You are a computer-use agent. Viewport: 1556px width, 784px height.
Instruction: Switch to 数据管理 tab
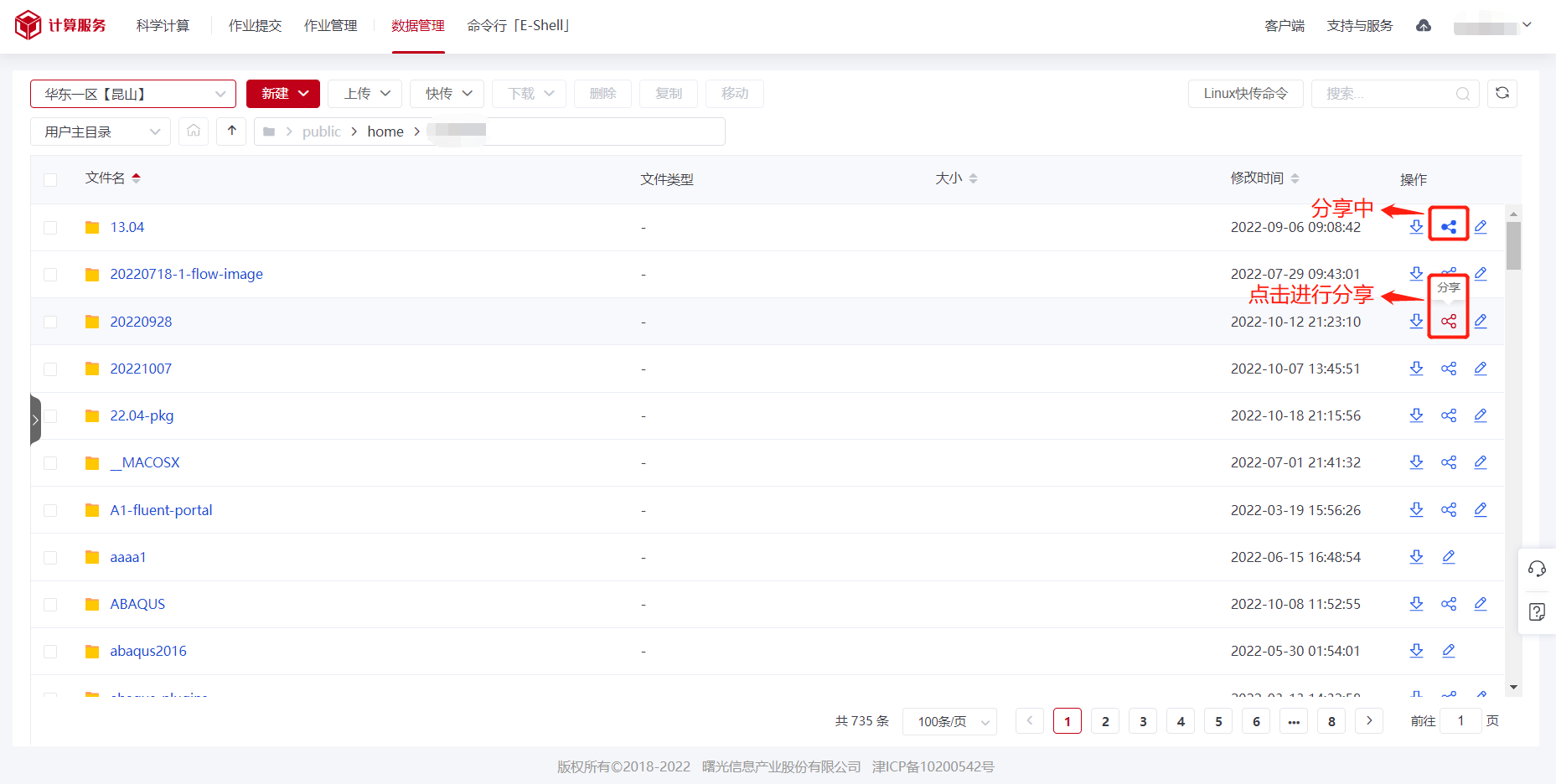point(418,26)
